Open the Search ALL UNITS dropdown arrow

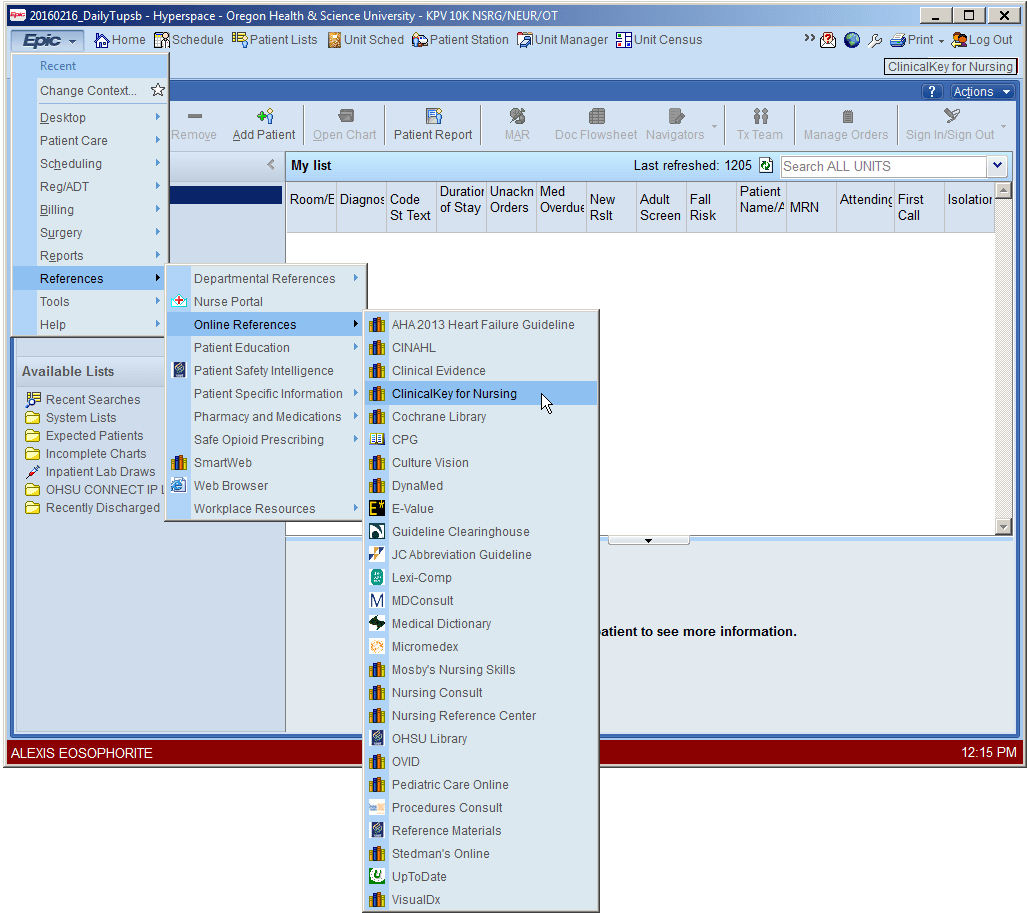click(x=997, y=166)
